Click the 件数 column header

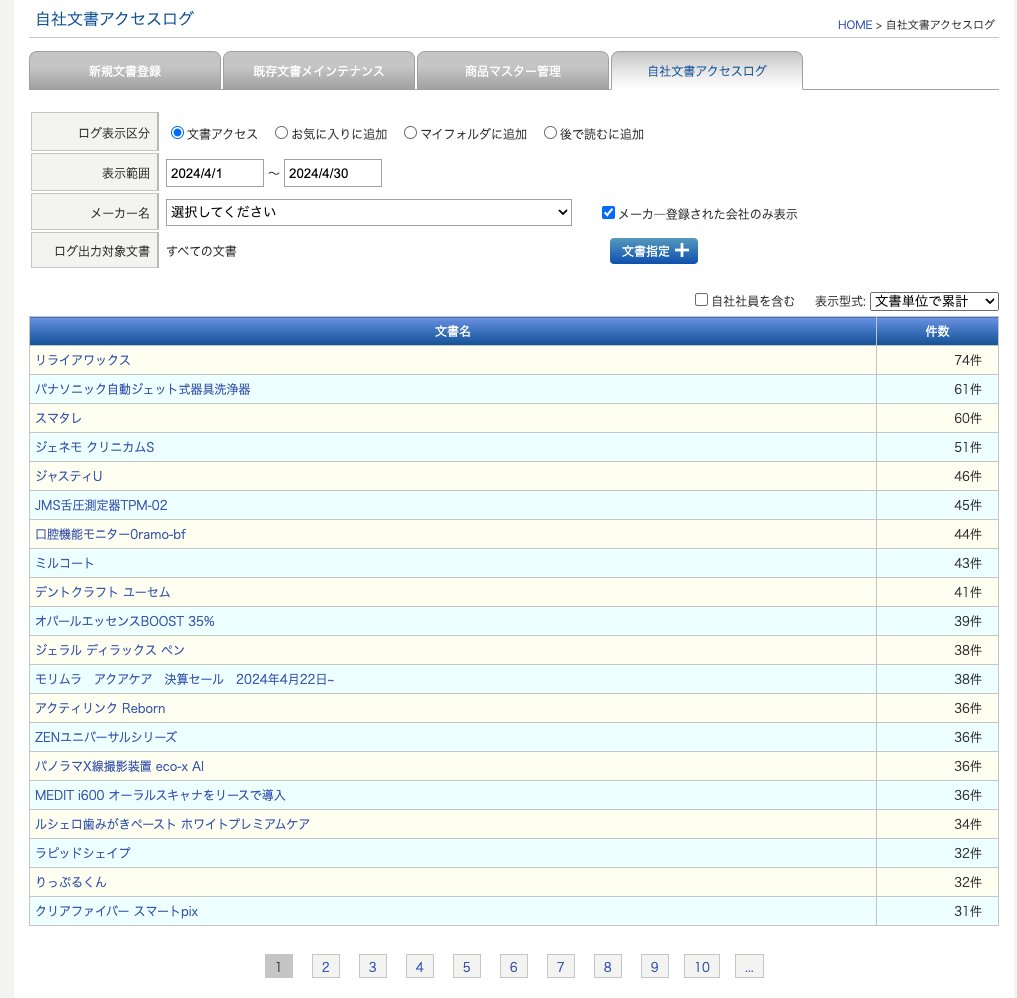click(x=937, y=331)
